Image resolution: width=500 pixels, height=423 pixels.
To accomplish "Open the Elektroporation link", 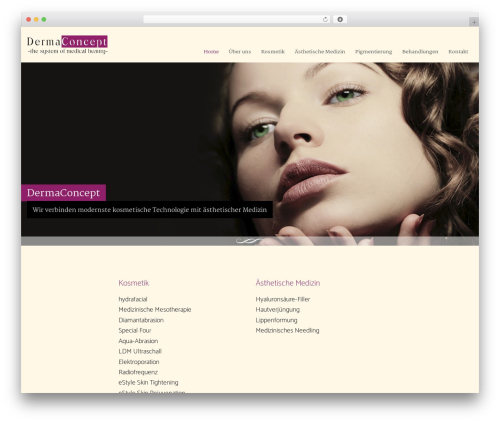I will tap(139, 362).
